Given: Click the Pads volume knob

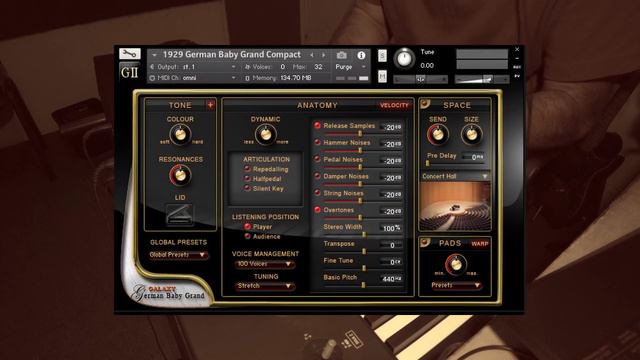Looking at the screenshot, I should tap(456, 264).
